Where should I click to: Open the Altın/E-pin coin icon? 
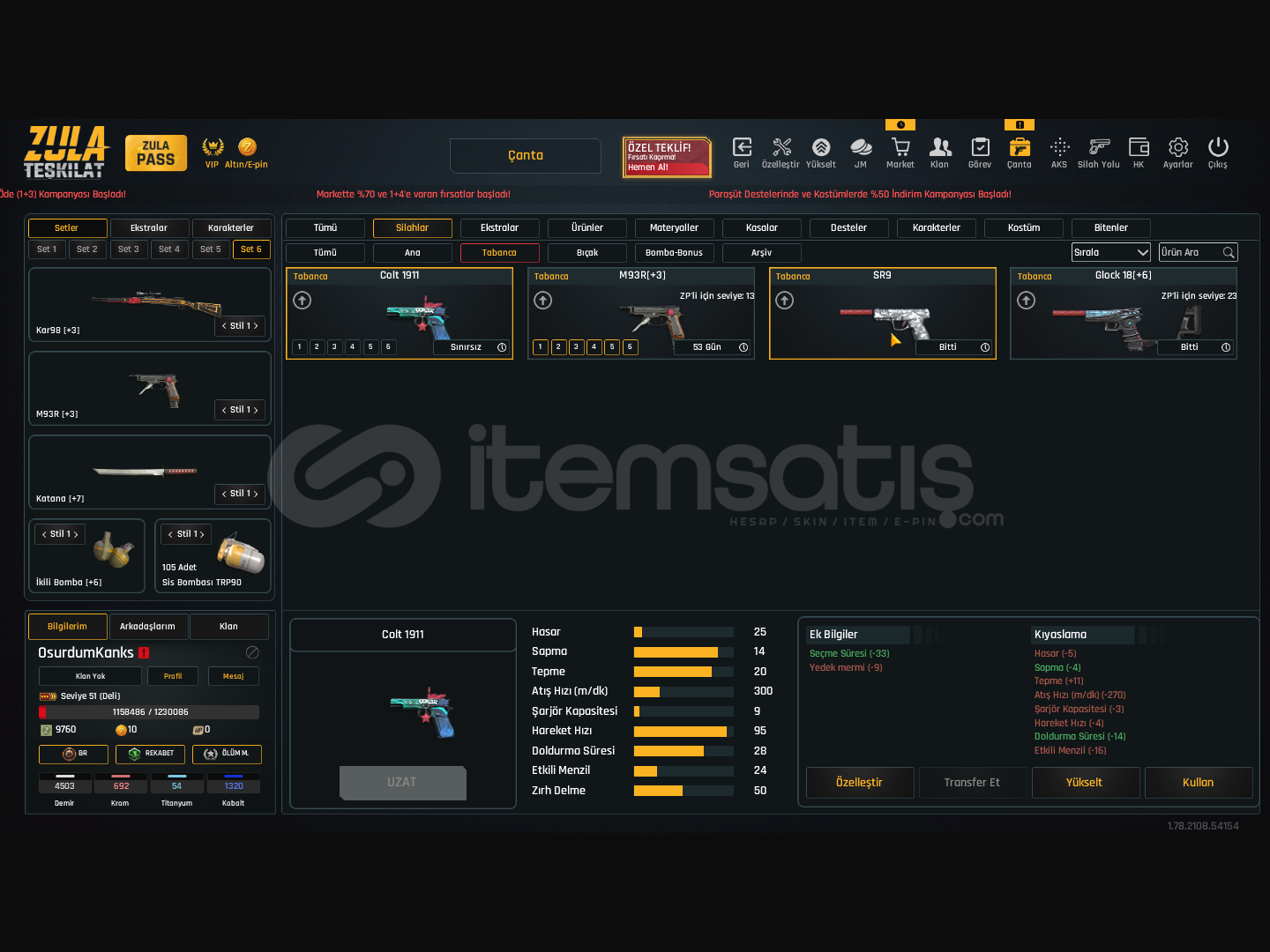coord(247,147)
